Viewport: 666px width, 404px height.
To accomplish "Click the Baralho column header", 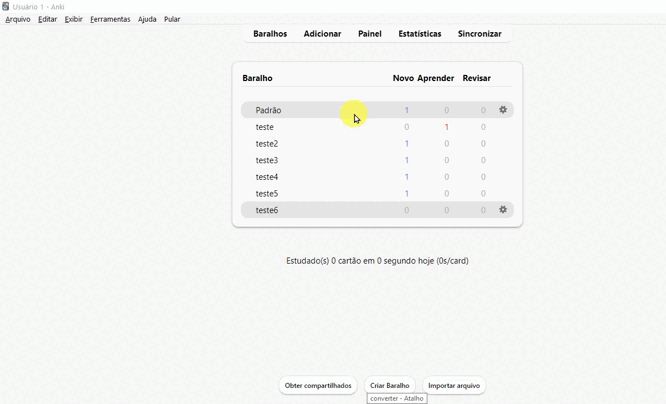I will 257,78.
